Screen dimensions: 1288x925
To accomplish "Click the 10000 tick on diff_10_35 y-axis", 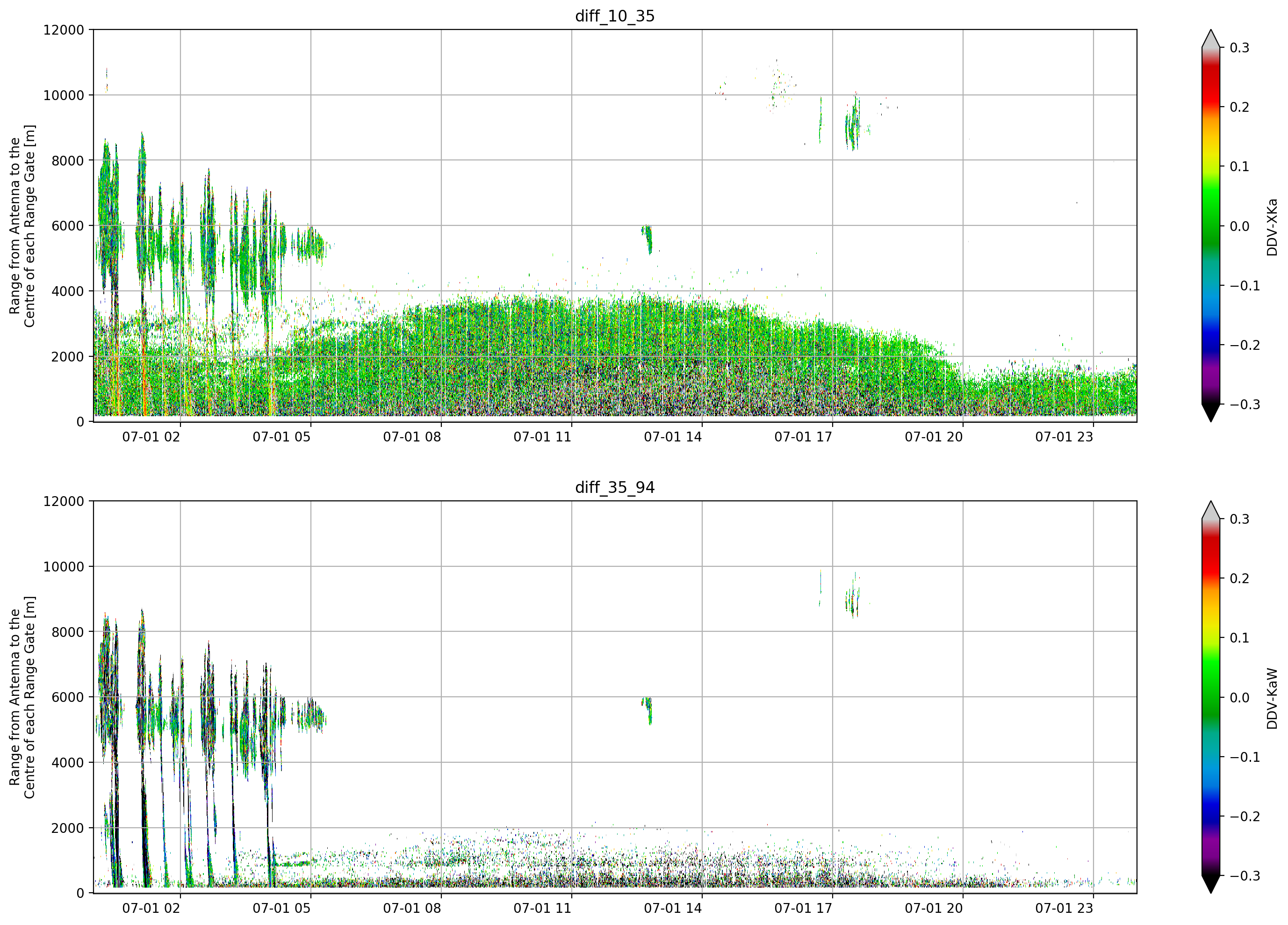I will (64, 95).
